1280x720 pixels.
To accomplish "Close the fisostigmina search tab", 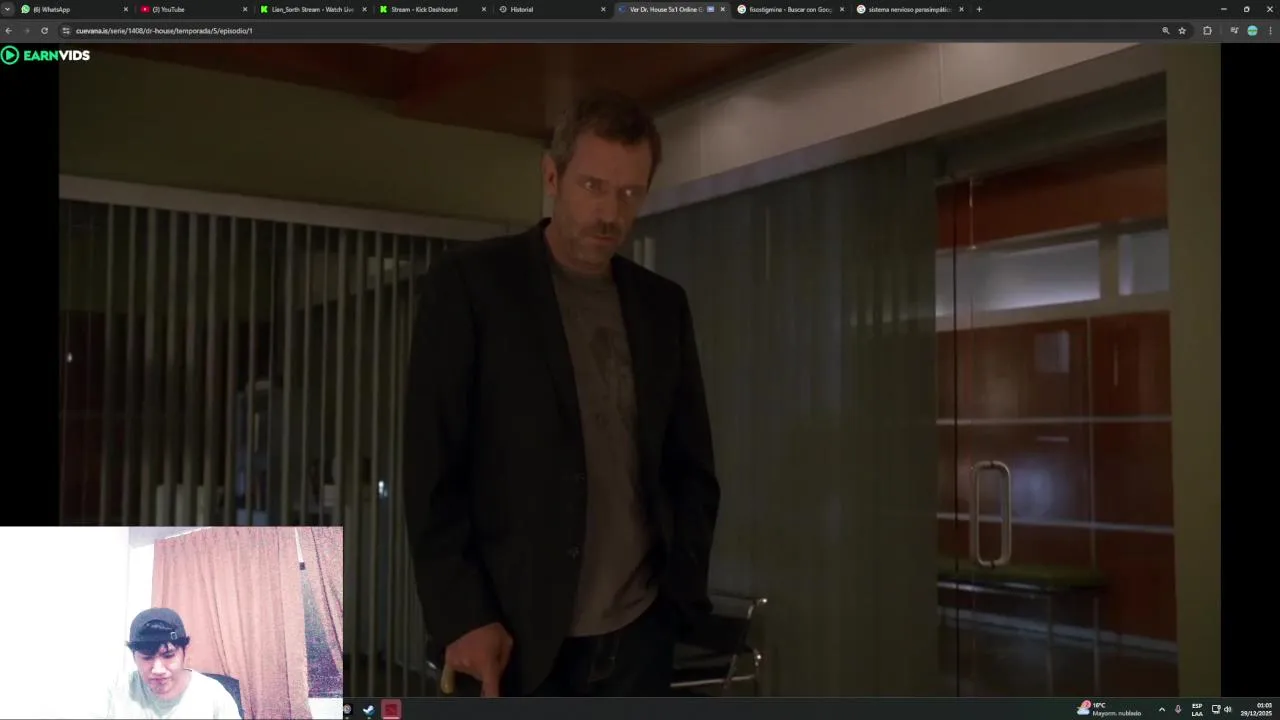I will click(x=842, y=9).
